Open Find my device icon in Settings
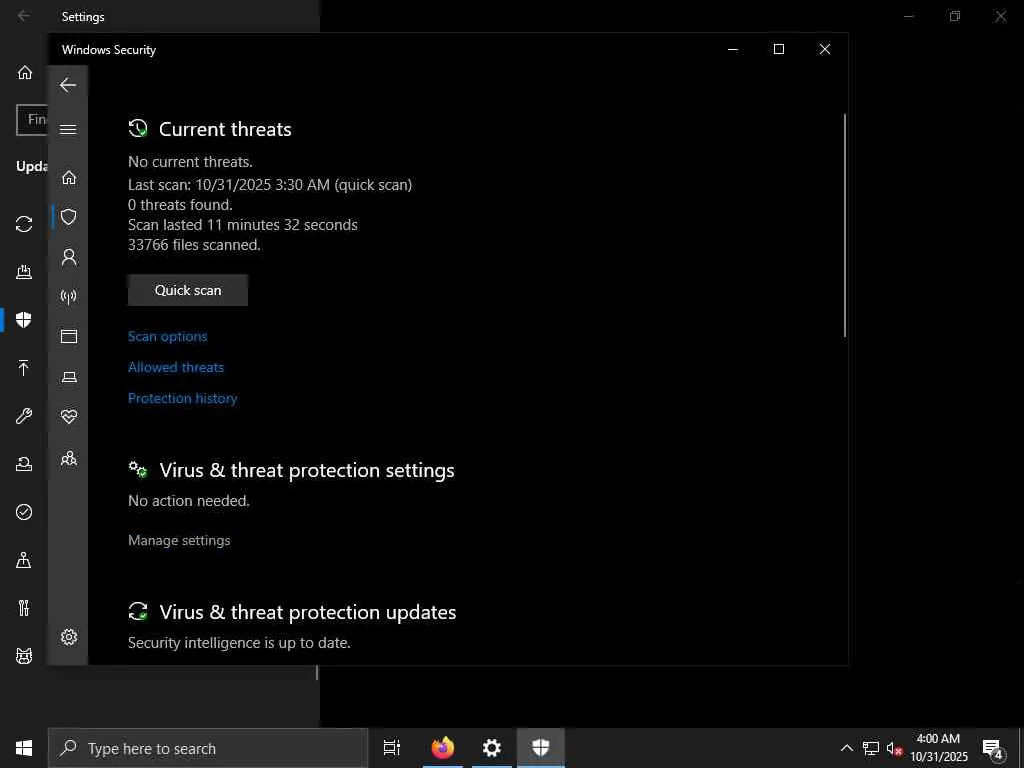 click(24, 560)
